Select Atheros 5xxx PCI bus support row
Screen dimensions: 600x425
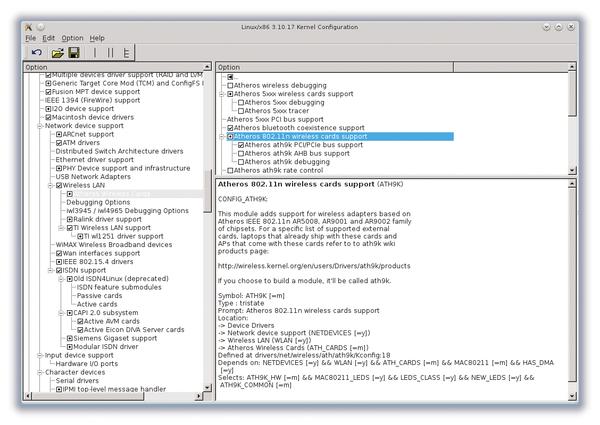point(275,119)
